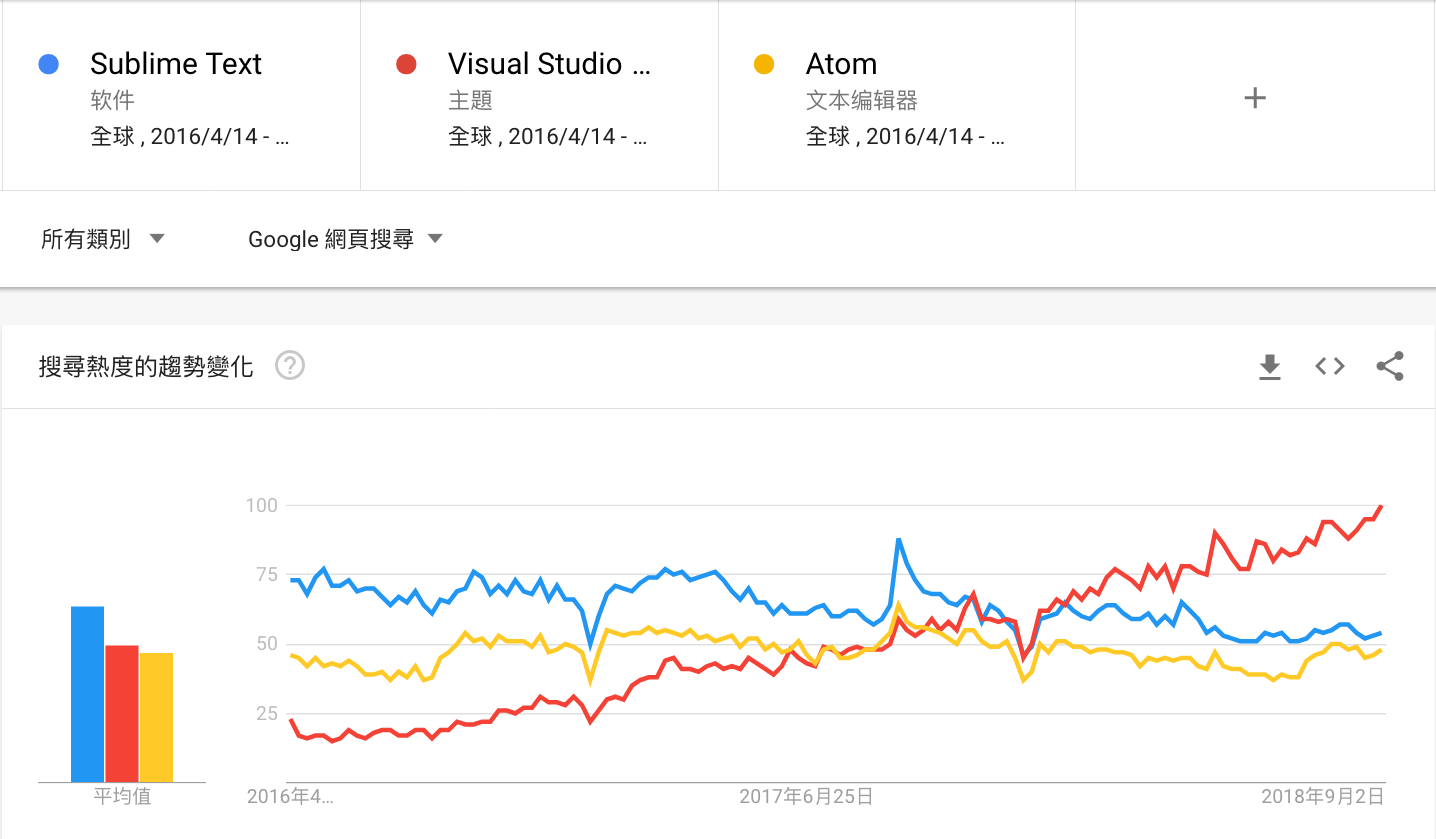This screenshot has height=839, width=1436.
Task: Click the red Visual Studio color dot
Action: coord(406,64)
